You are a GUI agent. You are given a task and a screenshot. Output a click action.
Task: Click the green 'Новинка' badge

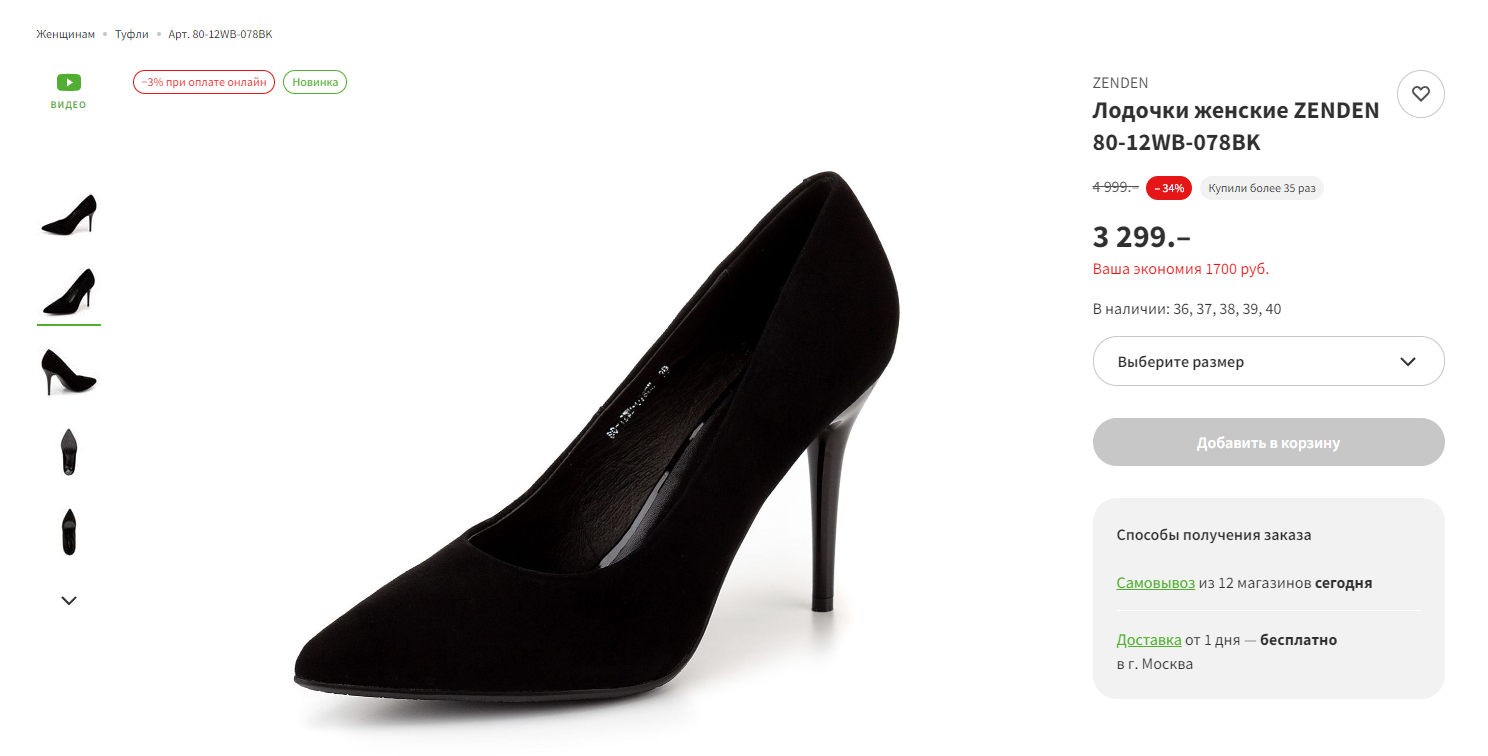[x=315, y=82]
